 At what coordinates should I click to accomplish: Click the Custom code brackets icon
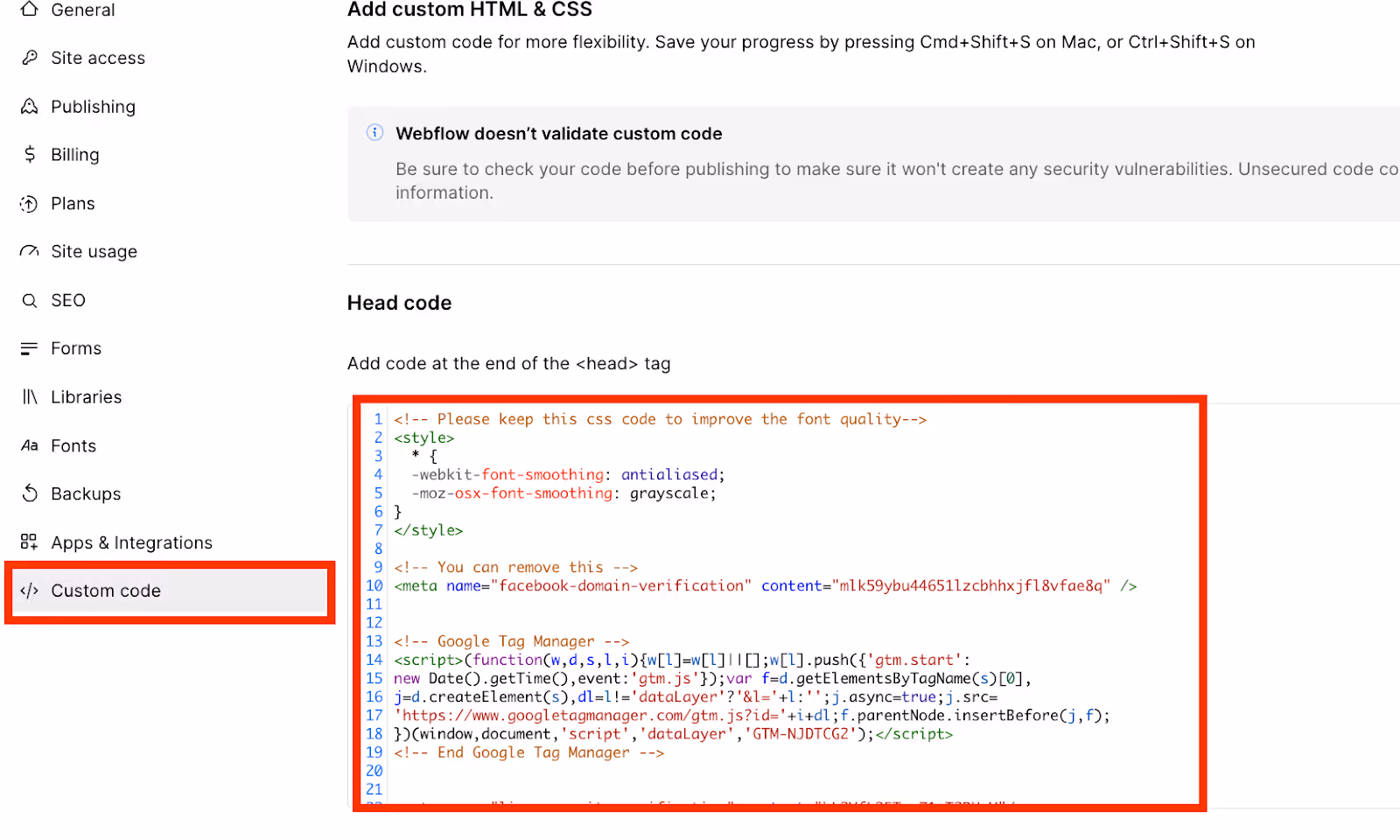click(x=30, y=591)
